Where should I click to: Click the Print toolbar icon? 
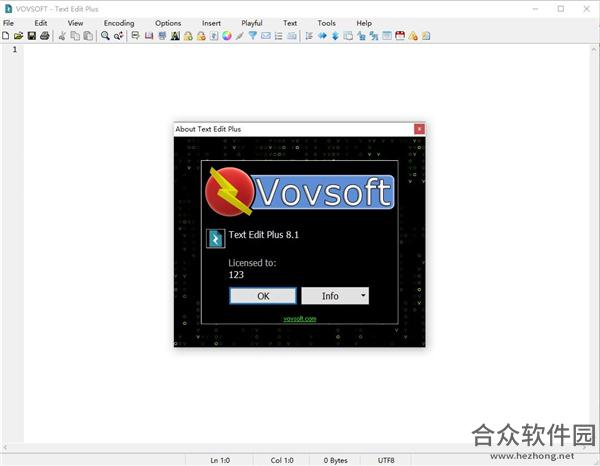tap(45, 36)
